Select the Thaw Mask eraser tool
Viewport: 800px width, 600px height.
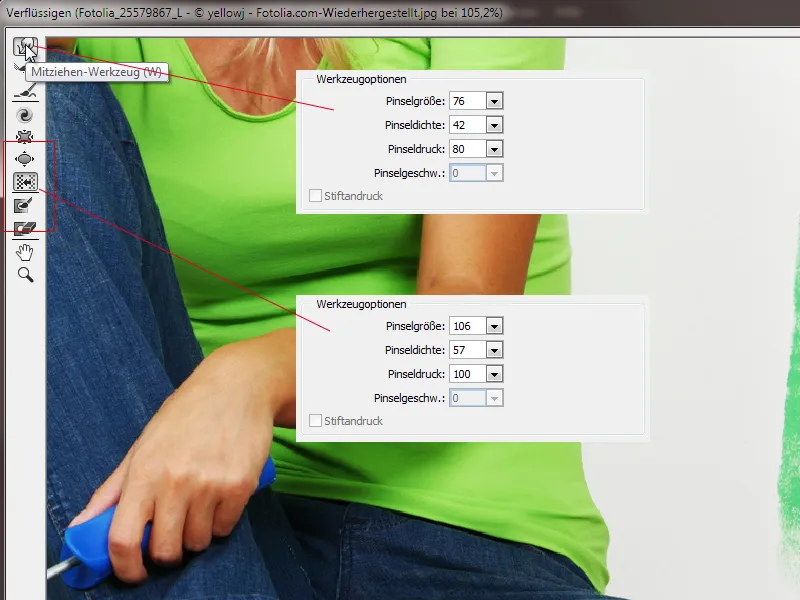pyautogui.click(x=25, y=228)
